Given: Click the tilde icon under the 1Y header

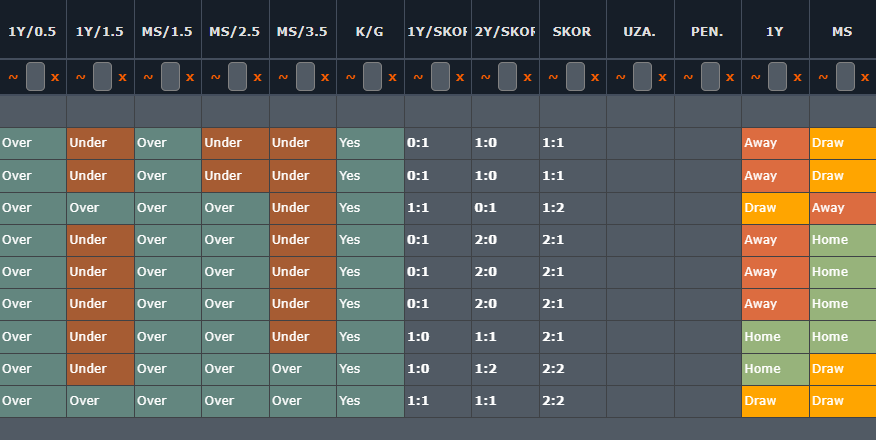Looking at the screenshot, I should coord(755,77).
